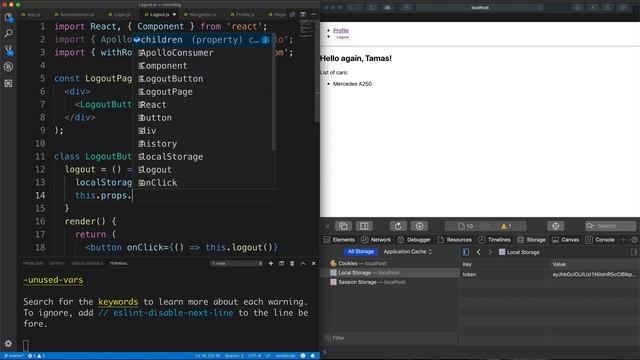Click the Profile link on the web page
Viewport: 640px width, 360px height.
pos(341,31)
